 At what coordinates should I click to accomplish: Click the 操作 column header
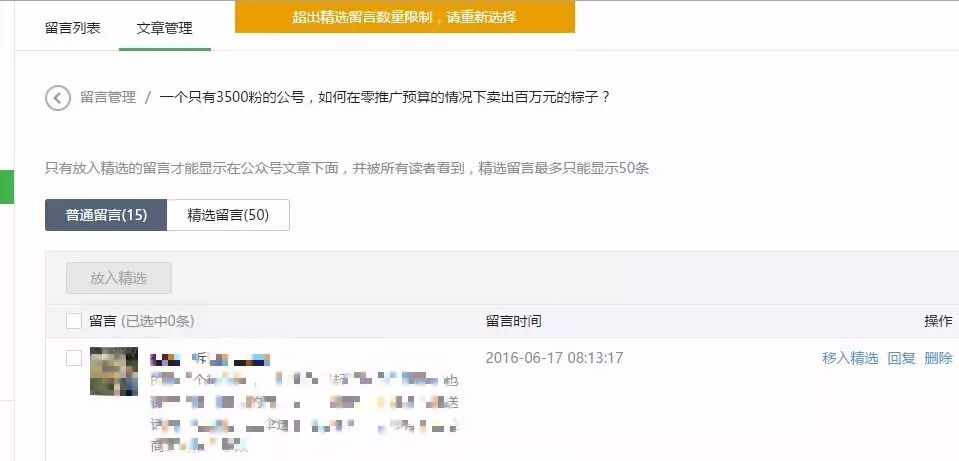point(938,321)
